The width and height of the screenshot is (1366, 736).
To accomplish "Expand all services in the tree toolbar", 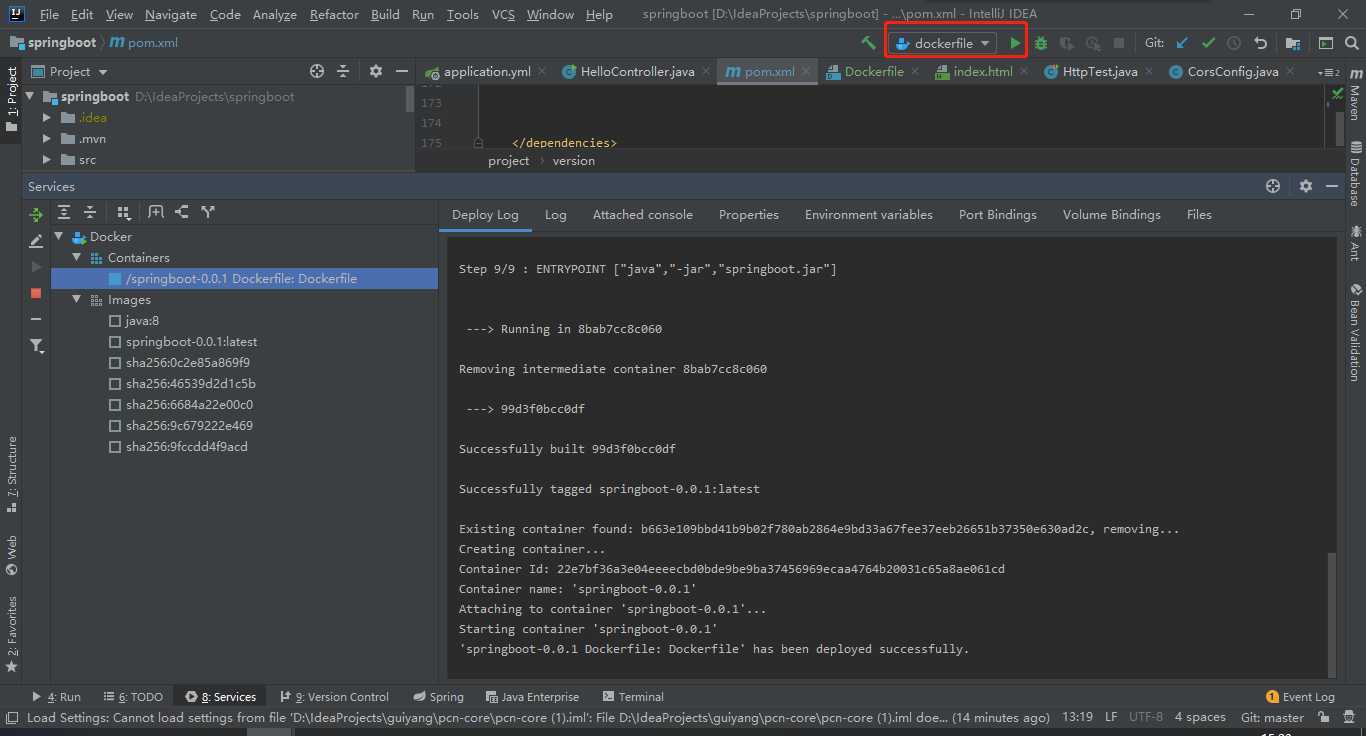I will tap(64, 212).
